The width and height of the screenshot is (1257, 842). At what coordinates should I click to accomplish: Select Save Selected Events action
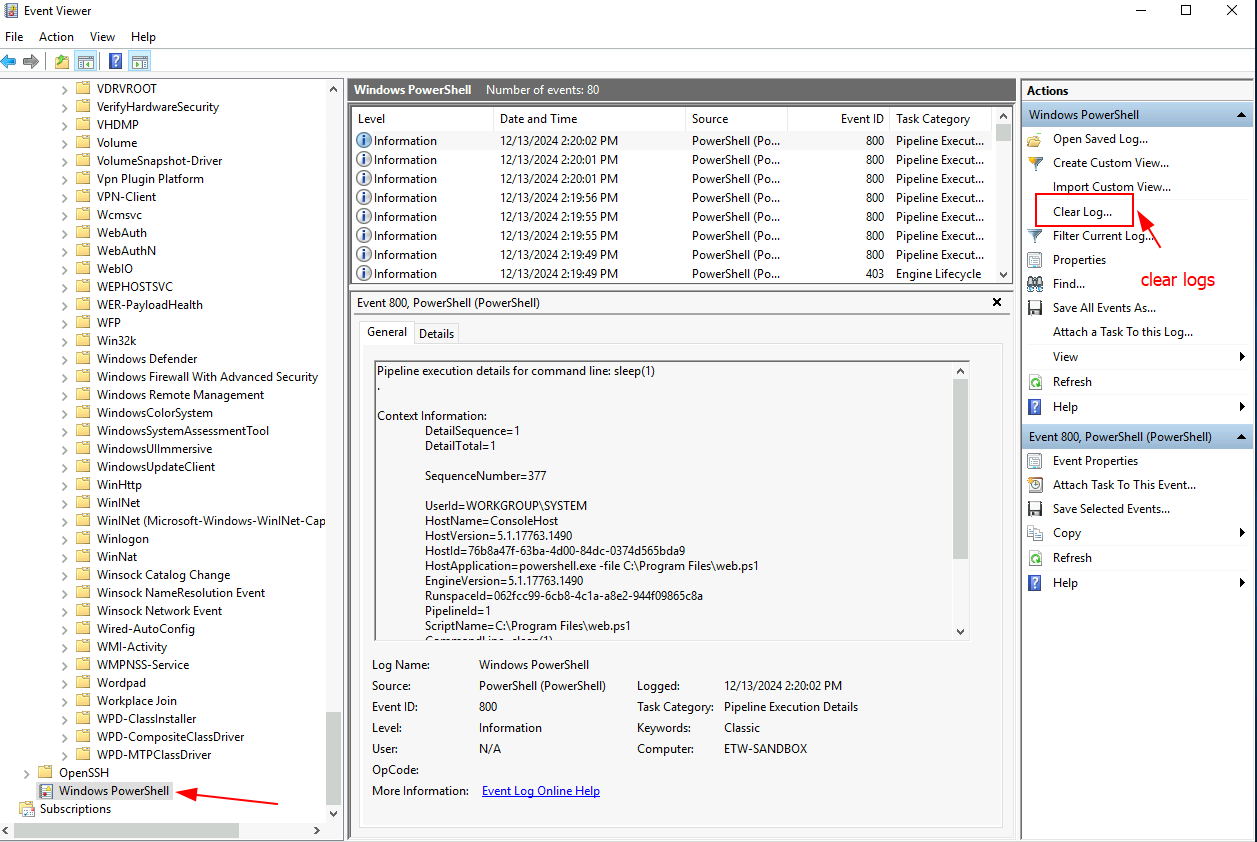(x=1111, y=509)
